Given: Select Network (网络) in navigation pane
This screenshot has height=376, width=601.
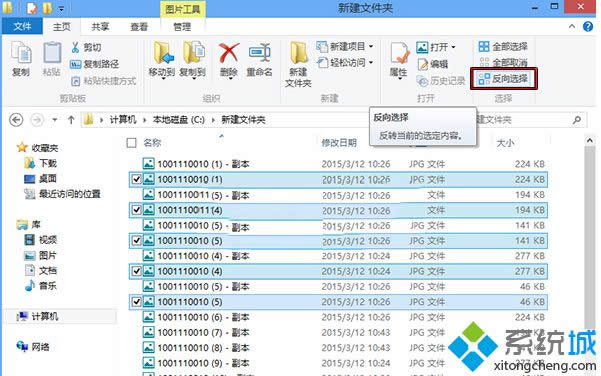Looking at the screenshot, I should coord(33,347).
